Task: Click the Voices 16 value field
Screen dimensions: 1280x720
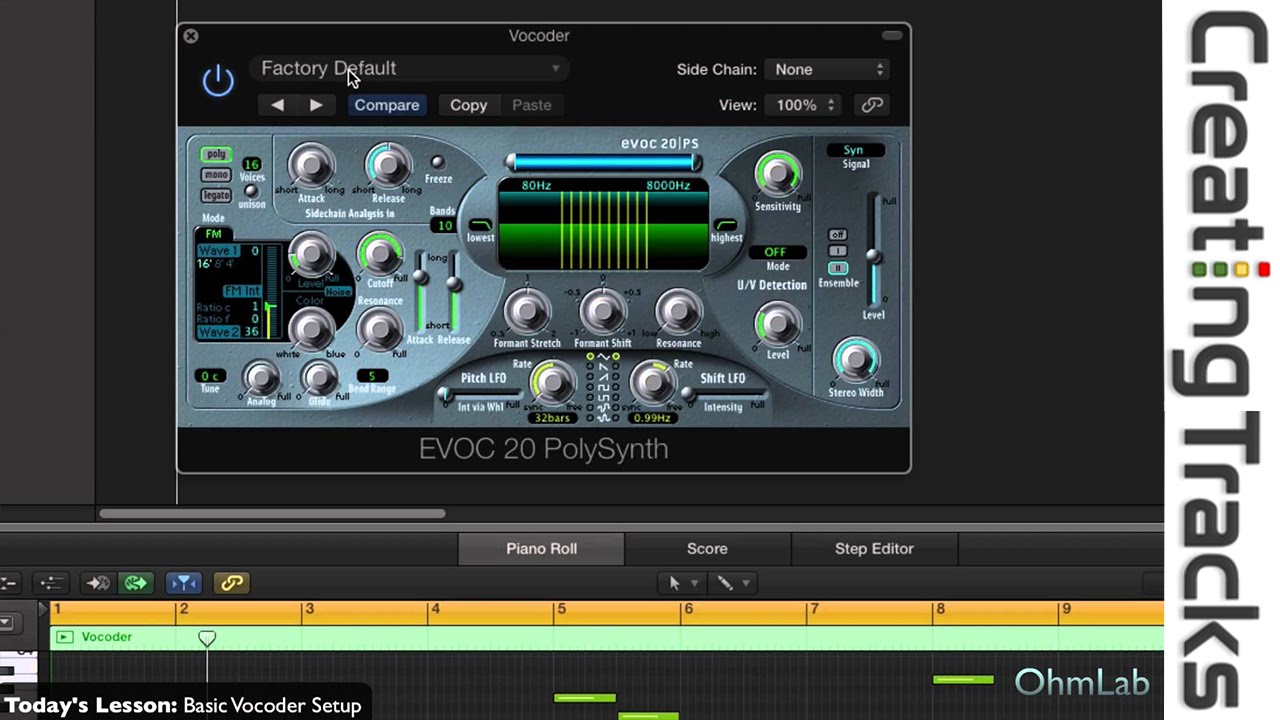Action: point(251,164)
